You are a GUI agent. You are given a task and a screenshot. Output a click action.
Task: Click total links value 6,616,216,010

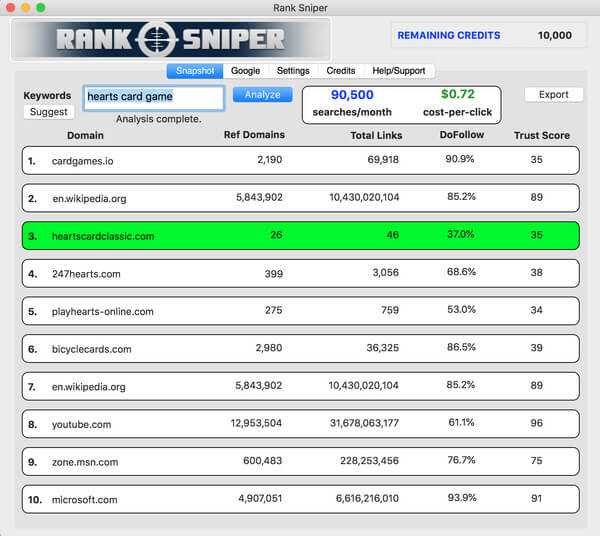(367, 499)
